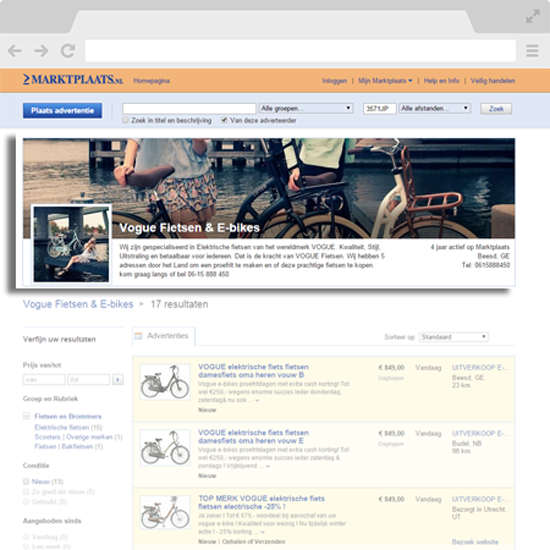Click the price 'van' field
Viewport: 550px width, 550px height.
coord(44,380)
